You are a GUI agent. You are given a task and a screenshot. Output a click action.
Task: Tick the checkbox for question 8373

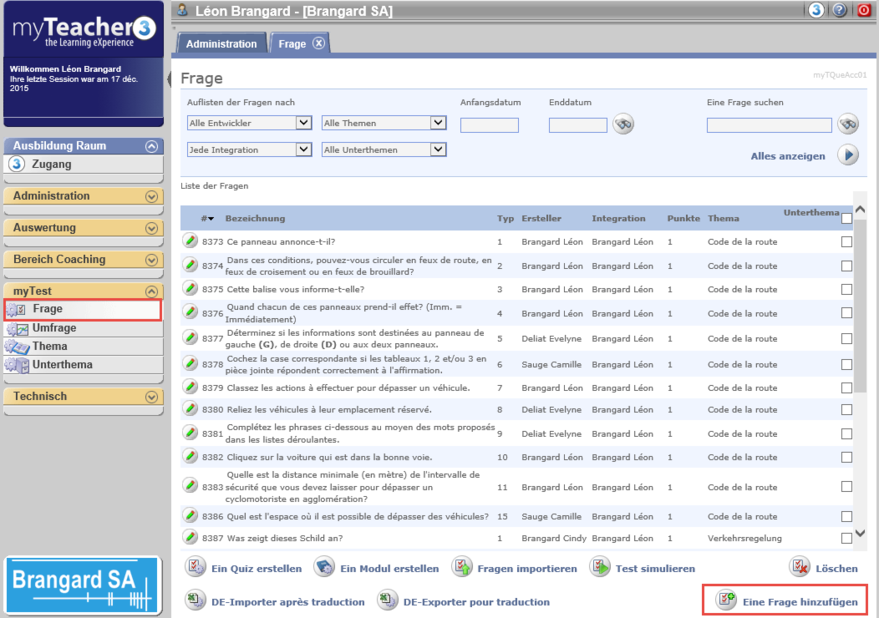(847, 242)
